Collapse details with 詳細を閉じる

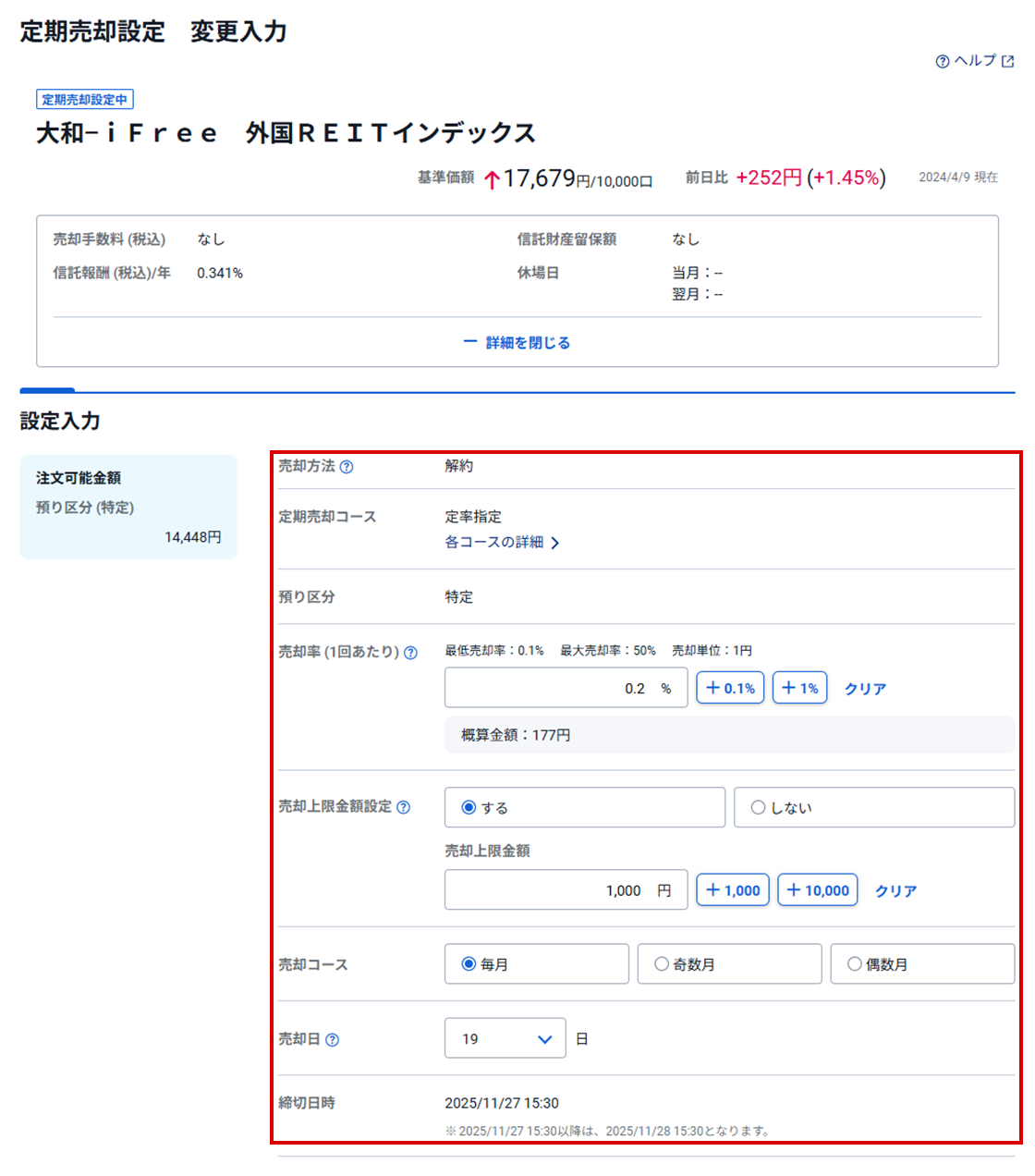pyautogui.click(x=517, y=343)
